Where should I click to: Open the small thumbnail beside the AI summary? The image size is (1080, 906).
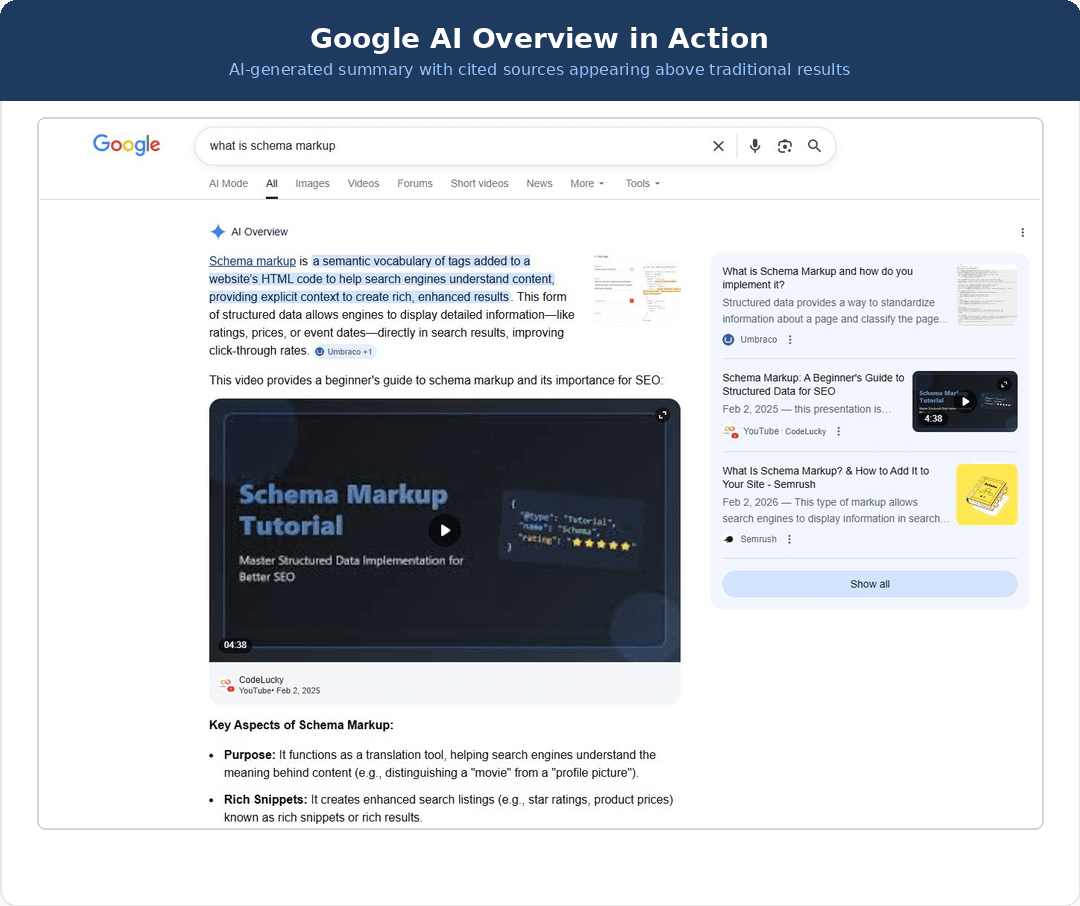tap(637, 289)
